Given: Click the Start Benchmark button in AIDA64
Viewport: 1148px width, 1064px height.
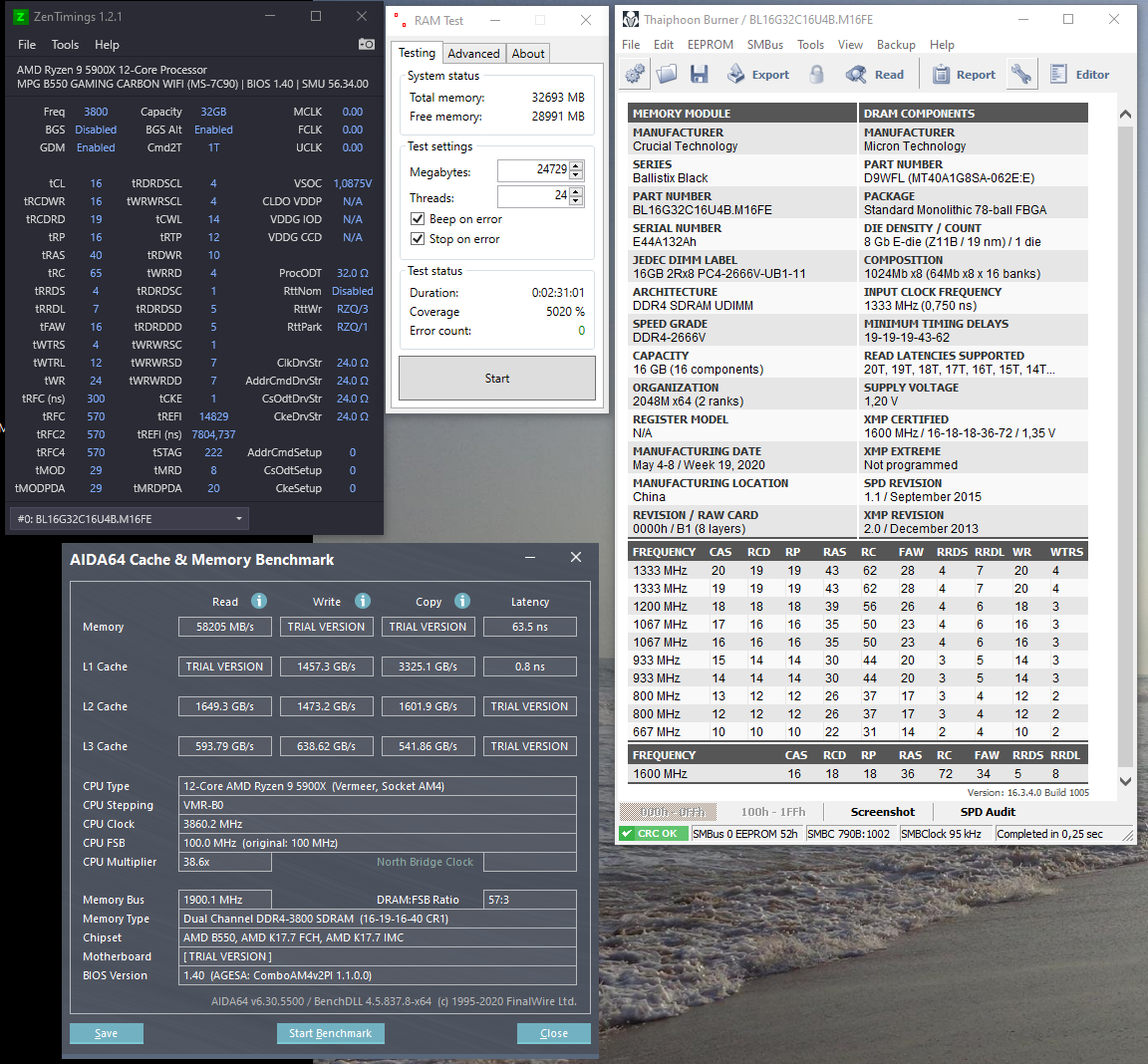Looking at the screenshot, I should (x=330, y=1033).
